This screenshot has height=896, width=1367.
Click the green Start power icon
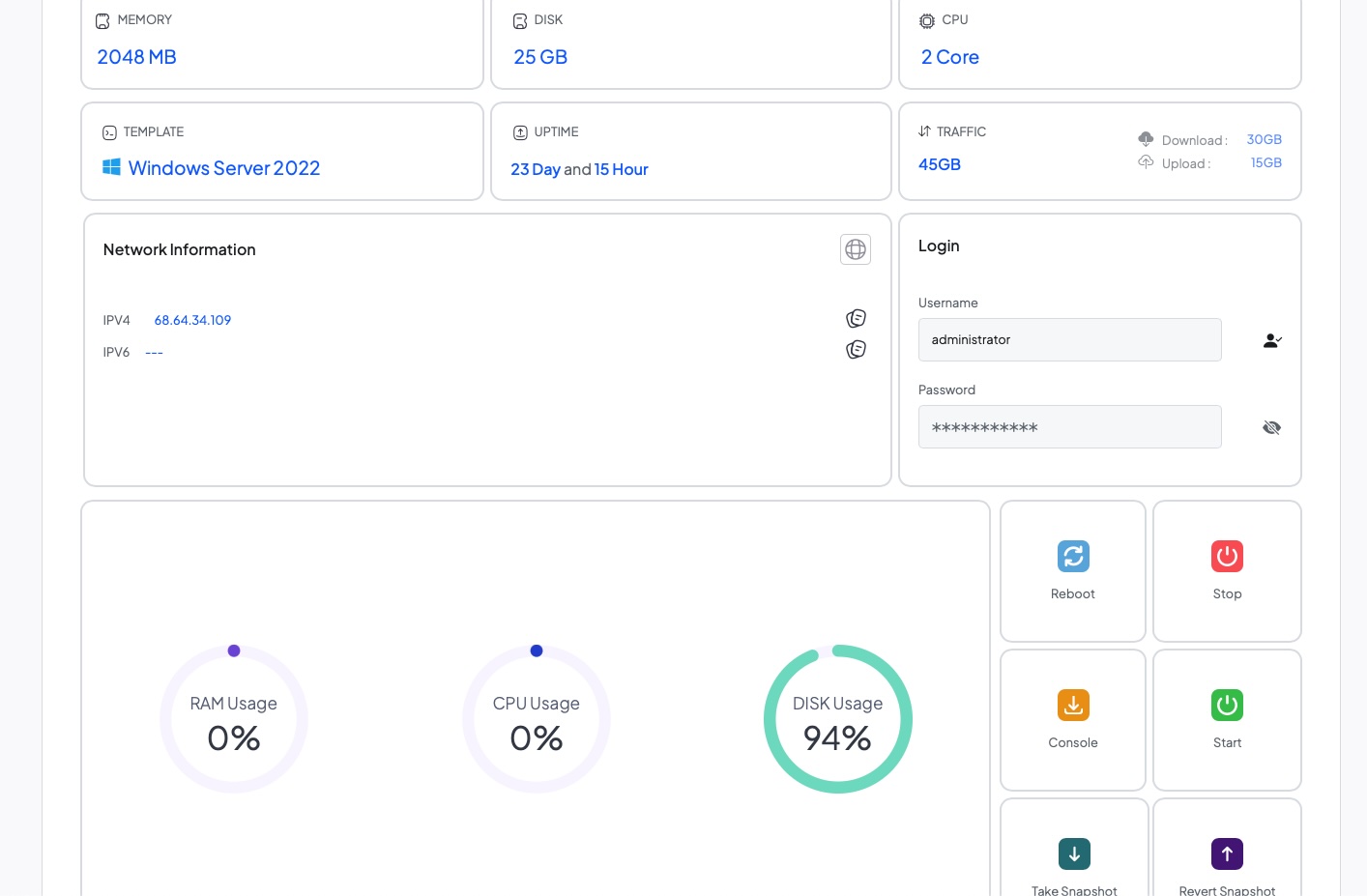[1227, 705]
